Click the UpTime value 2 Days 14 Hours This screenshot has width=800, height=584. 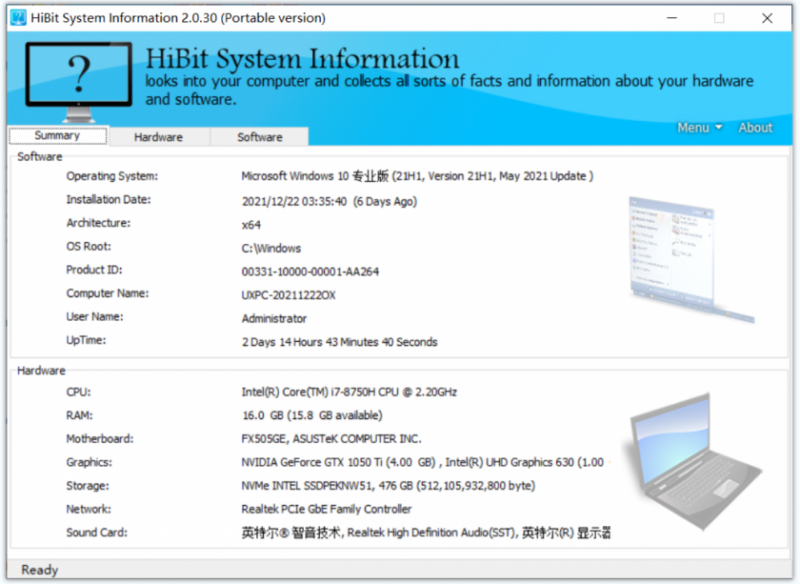pos(339,342)
